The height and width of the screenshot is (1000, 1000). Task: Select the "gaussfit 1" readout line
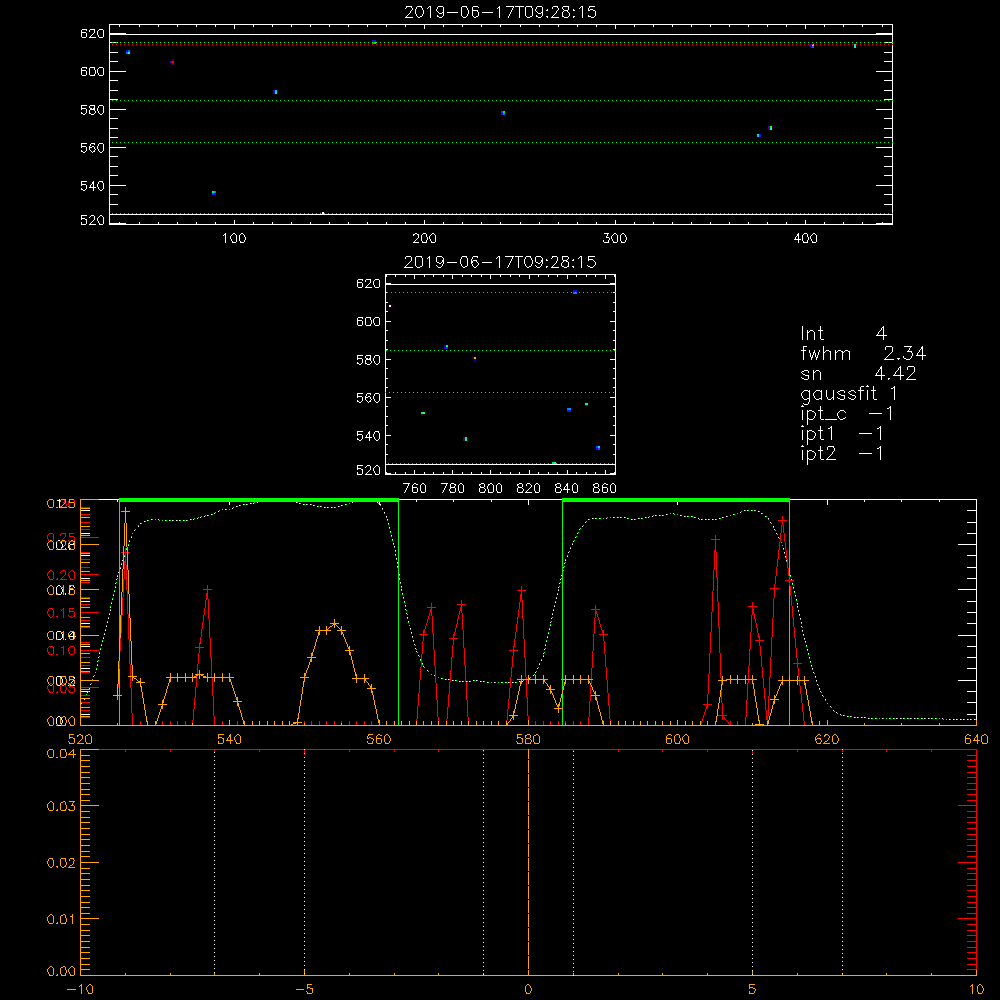pos(849,393)
